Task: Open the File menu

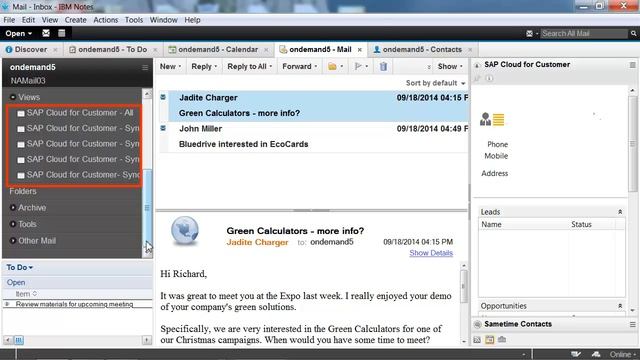Action: pos(9,20)
